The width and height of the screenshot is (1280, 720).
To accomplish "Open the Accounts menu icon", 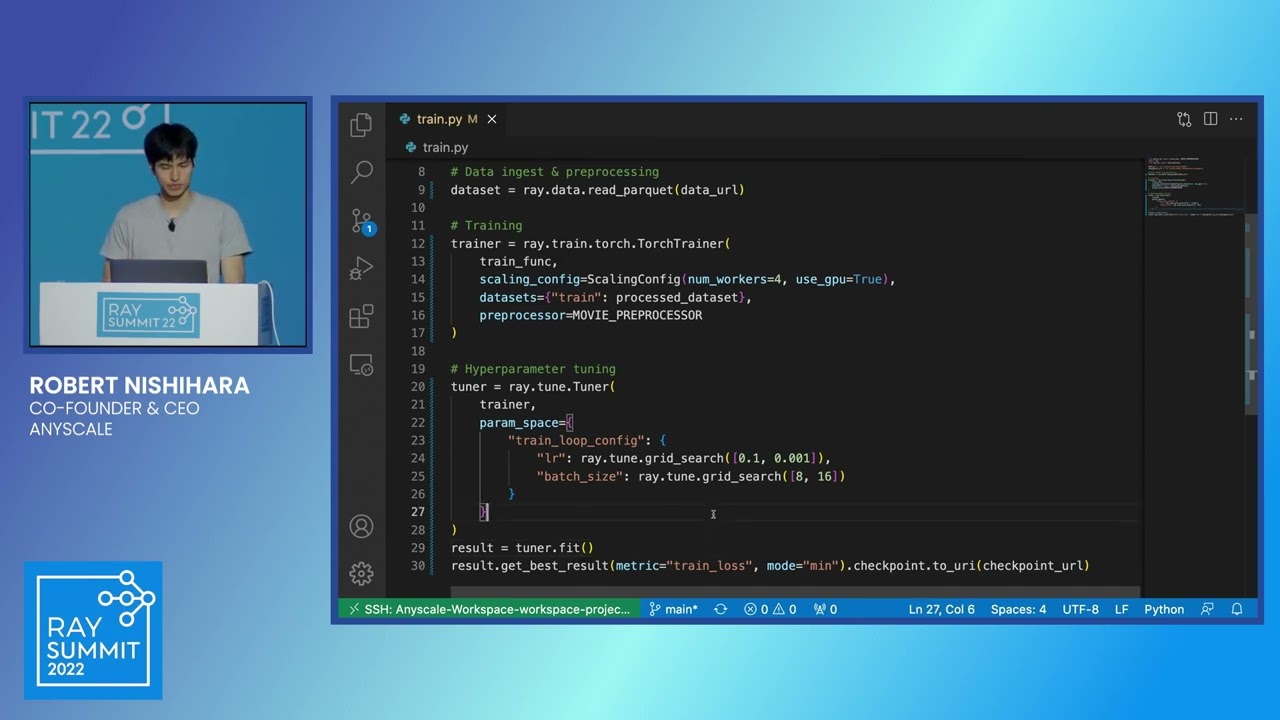I will (x=361, y=526).
